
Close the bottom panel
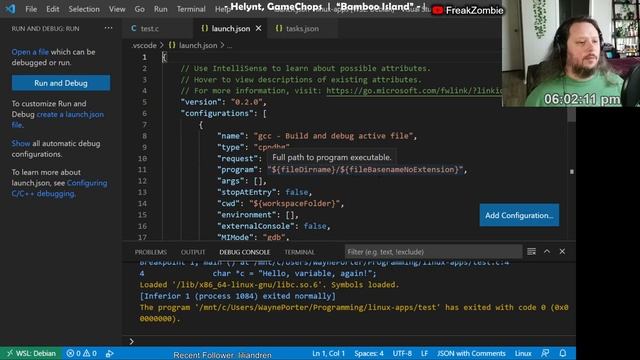pos(562,251)
